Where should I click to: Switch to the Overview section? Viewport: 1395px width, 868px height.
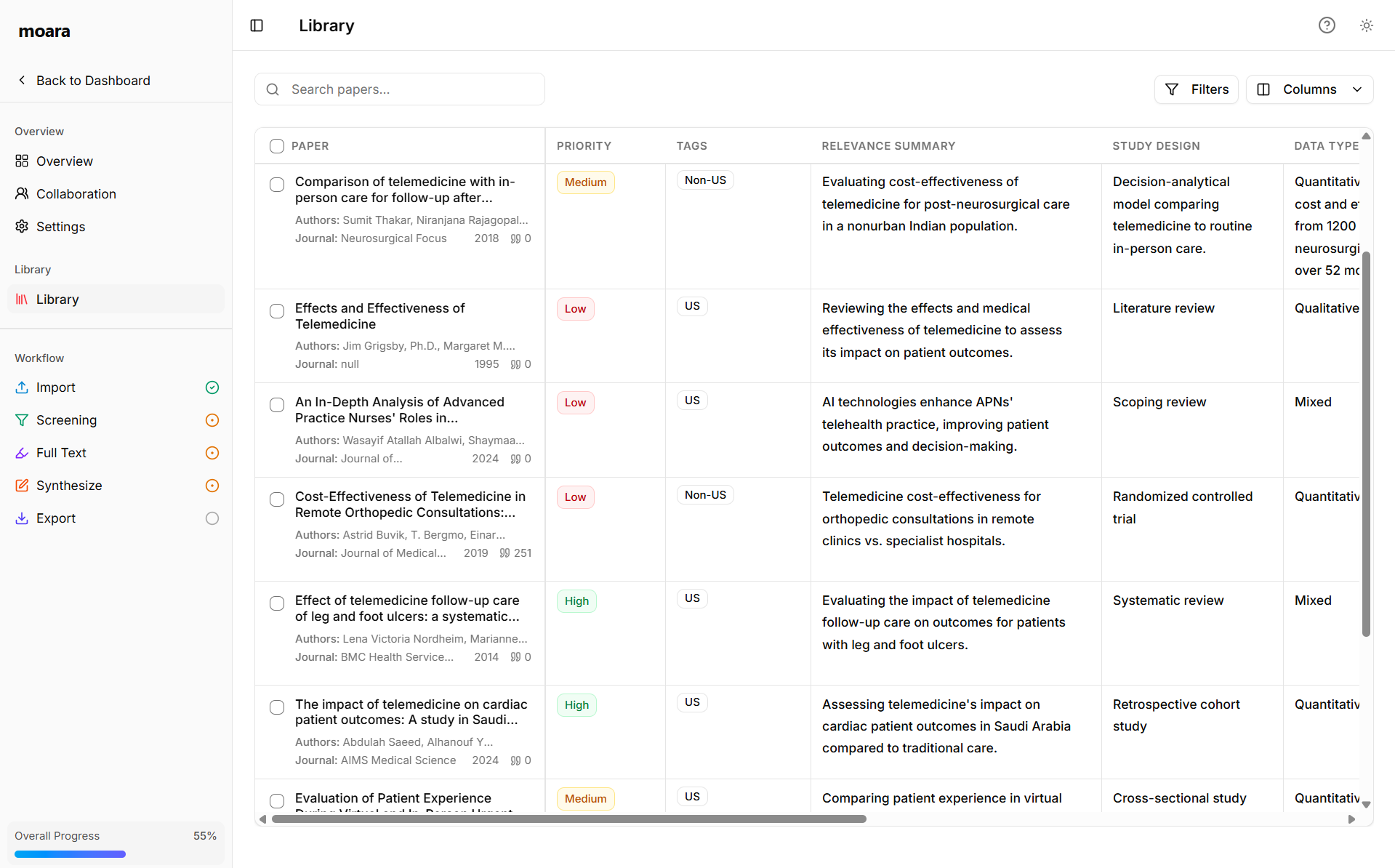point(64,161)
